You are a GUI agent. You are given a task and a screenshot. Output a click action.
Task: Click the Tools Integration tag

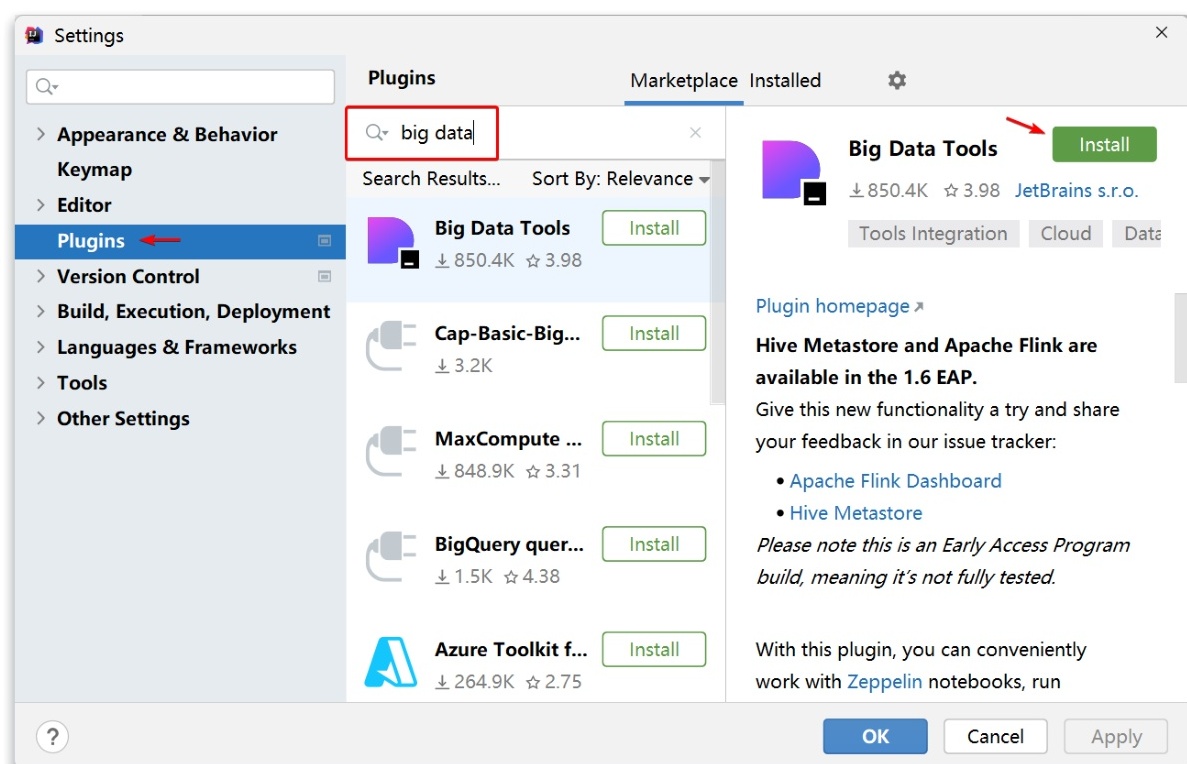(933, 233)
